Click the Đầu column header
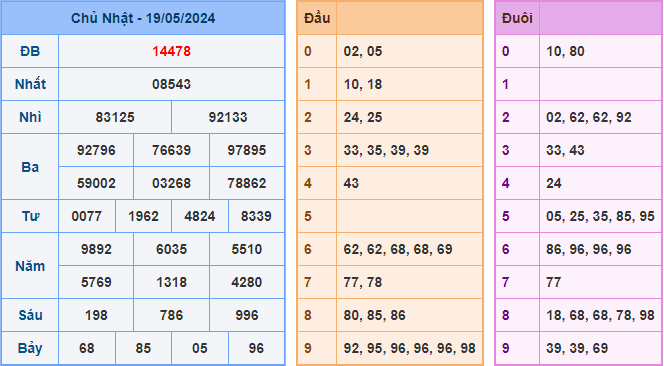This screenshot has width=664, height=366. pyautogui.click(x=317, y=18)
